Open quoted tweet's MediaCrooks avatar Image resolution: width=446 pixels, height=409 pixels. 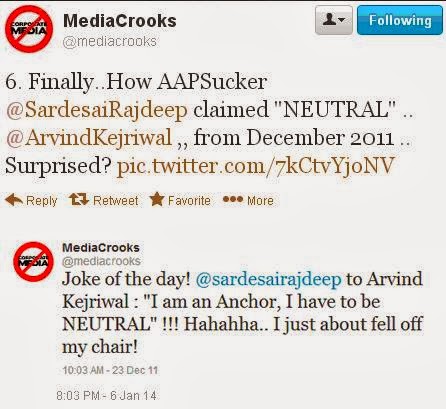33,262
